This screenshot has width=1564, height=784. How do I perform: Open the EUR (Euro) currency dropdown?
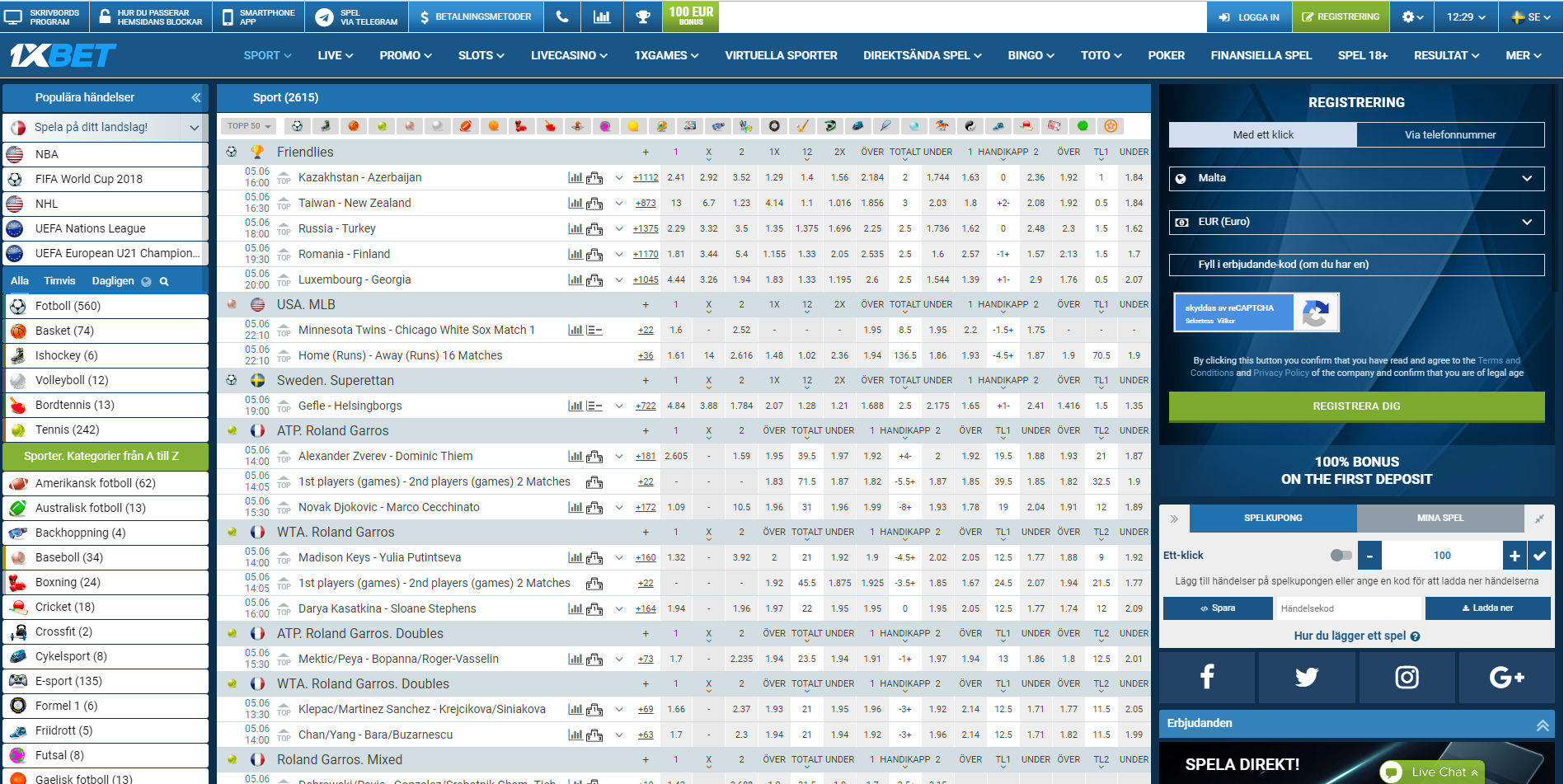coord(1356,222)
